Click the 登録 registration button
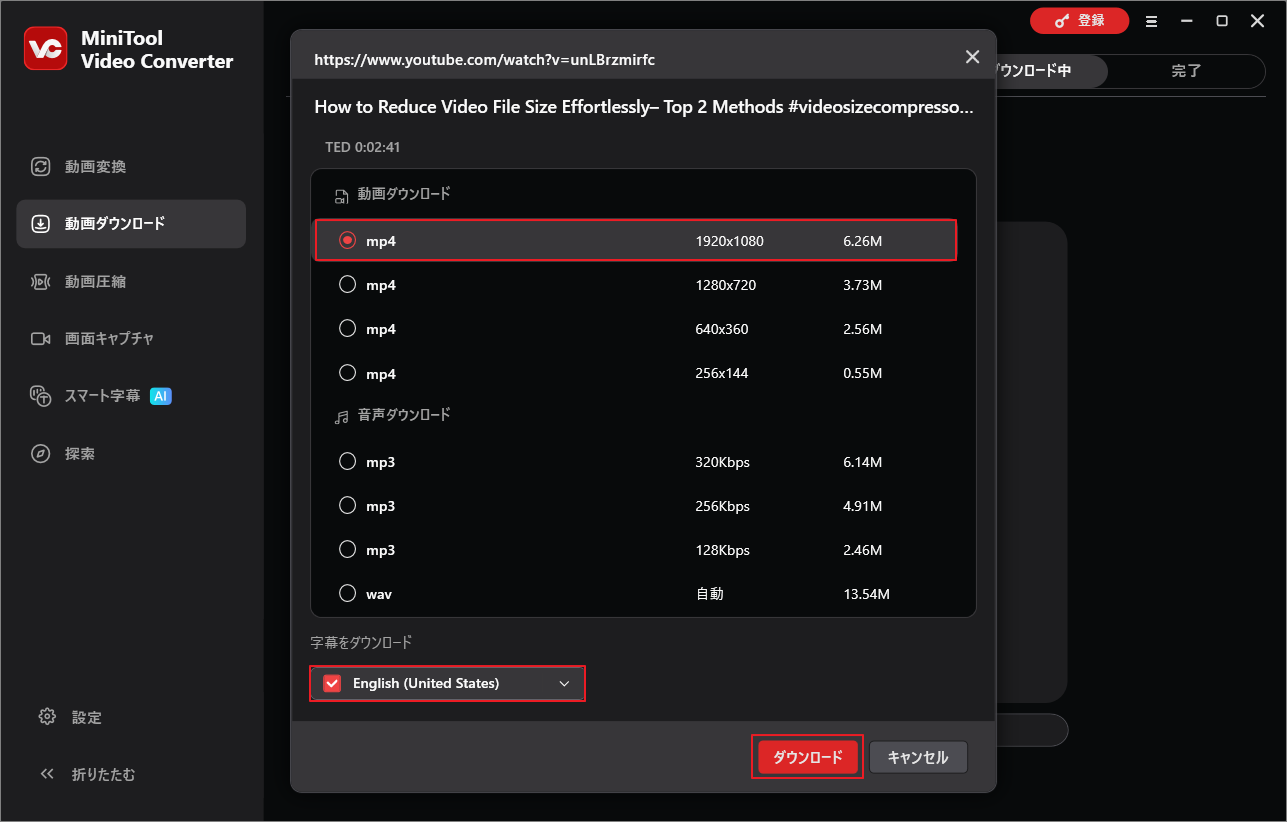Viewport: 1287px width, 822px height. pos(1079,20)
